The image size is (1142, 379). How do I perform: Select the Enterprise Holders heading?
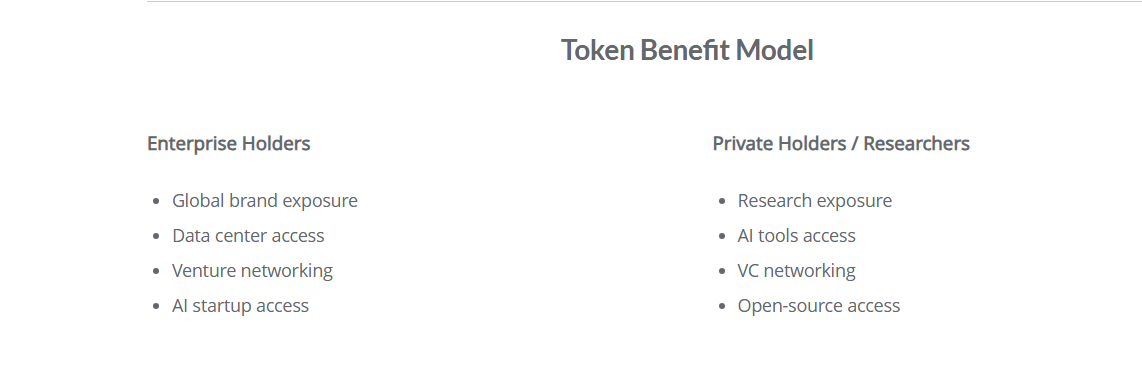[229, 144]
